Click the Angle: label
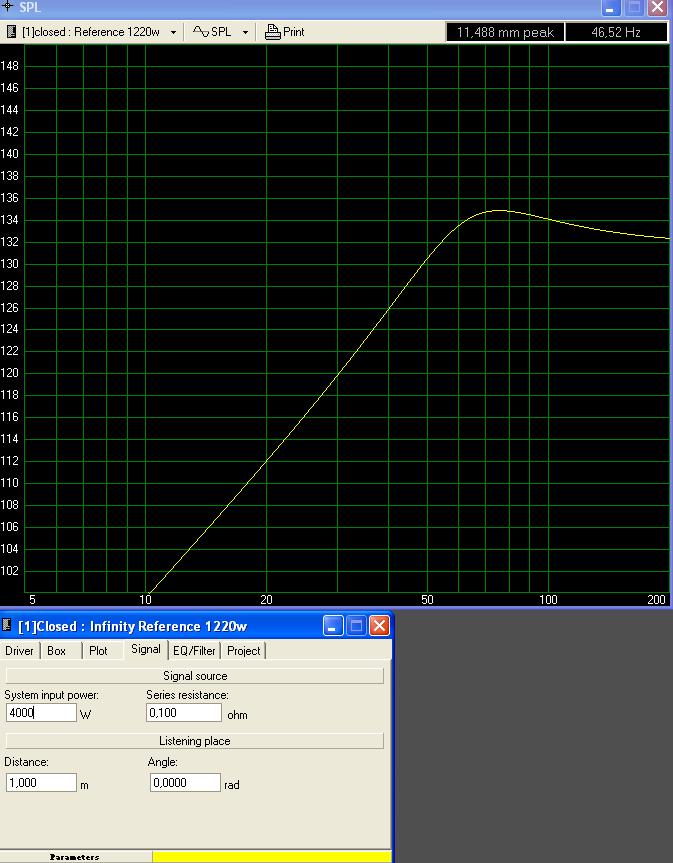The width and height of the screenshot is (673, 863). (x=162, y=762)
